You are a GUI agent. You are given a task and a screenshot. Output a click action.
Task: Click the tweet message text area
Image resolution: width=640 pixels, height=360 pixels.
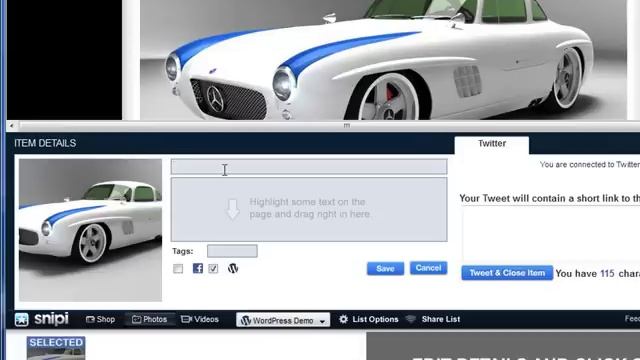click(x=551, y=234)
